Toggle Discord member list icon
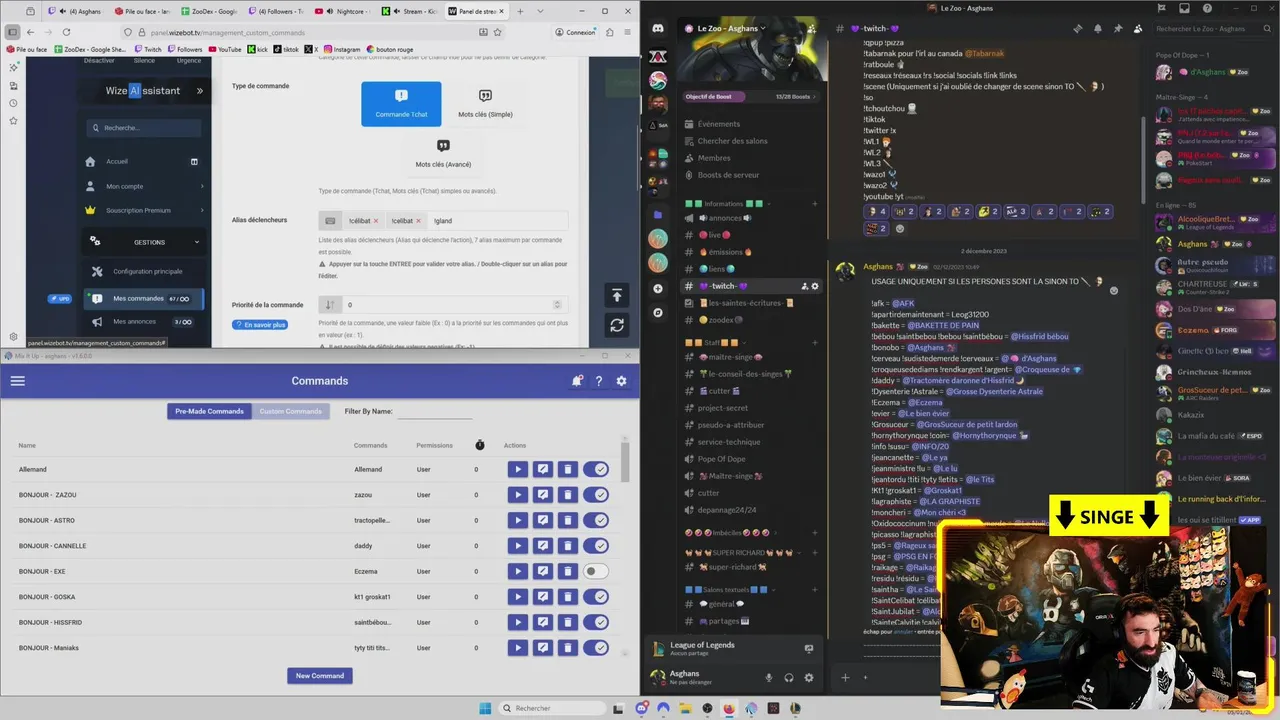 coord(1138,29)
